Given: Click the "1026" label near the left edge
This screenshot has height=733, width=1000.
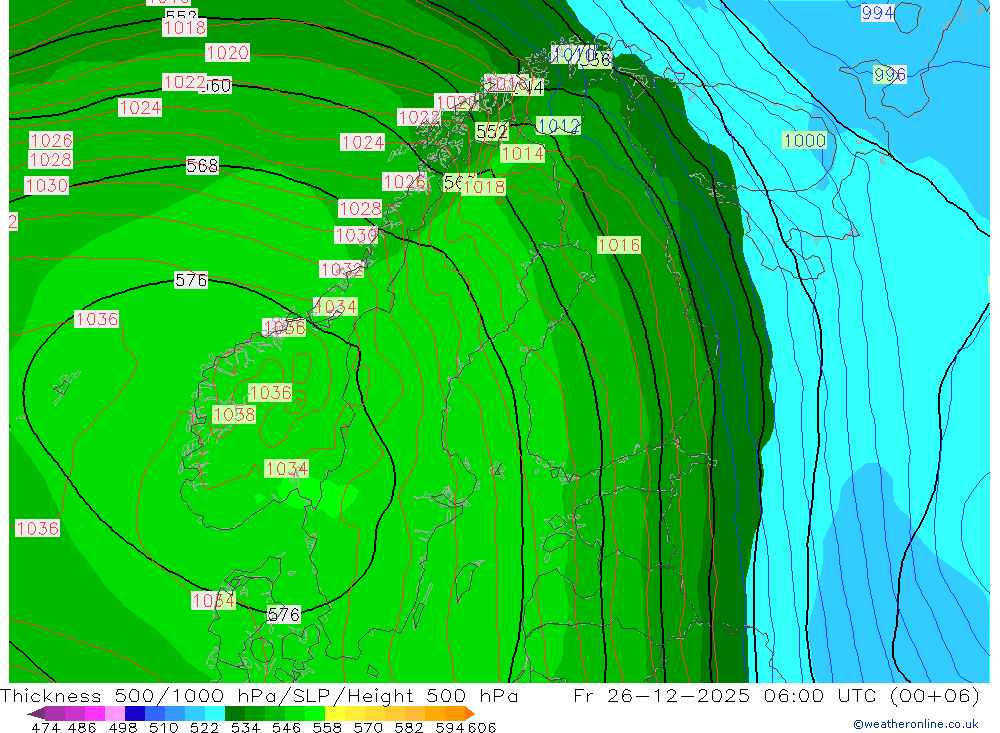Looking at the screenshot, I should (x=51, y=140).
